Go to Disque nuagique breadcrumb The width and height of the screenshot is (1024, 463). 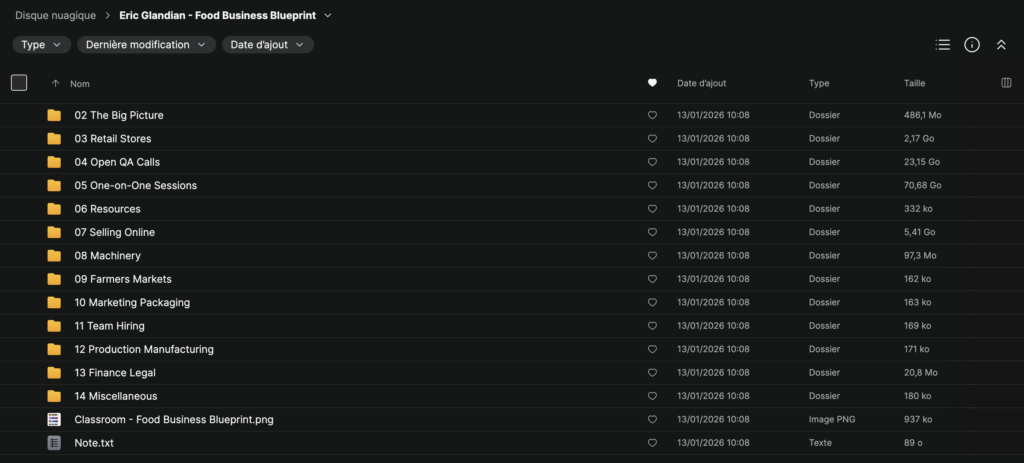[x=55, y=16]
